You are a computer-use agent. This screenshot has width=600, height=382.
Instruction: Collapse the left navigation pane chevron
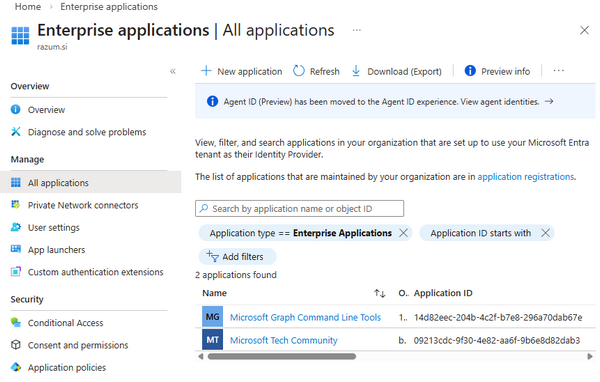173,71
